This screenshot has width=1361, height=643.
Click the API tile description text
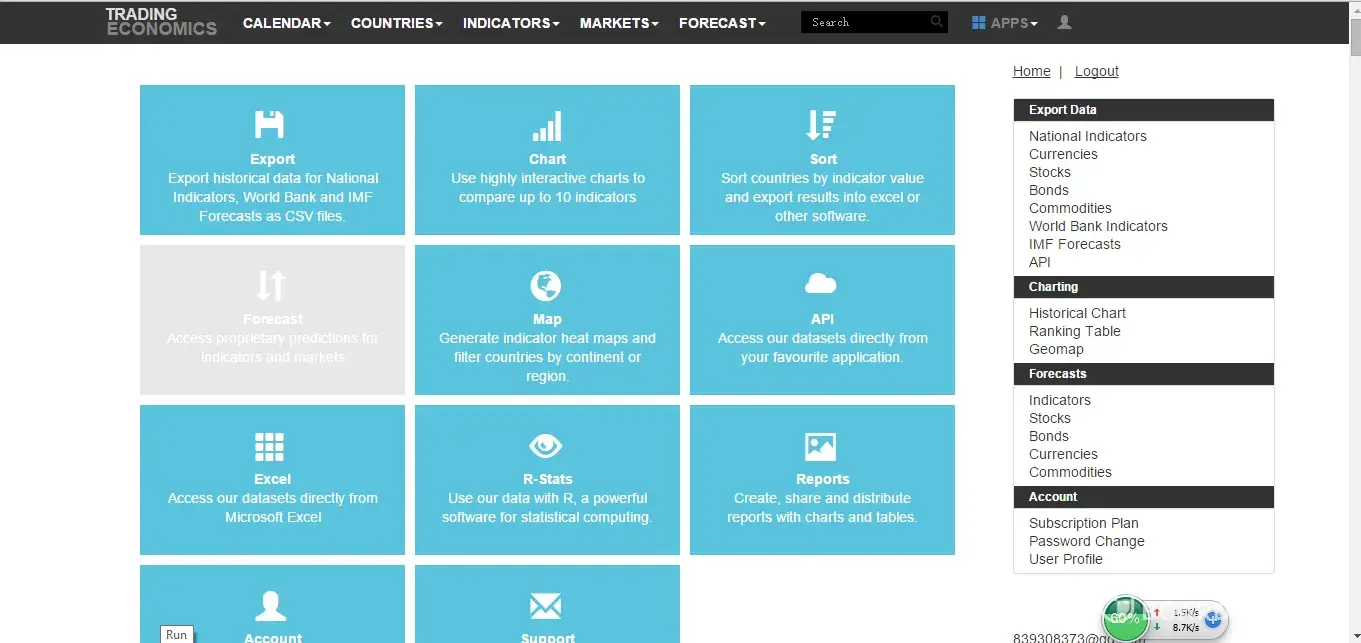click(x=822, y=348)
